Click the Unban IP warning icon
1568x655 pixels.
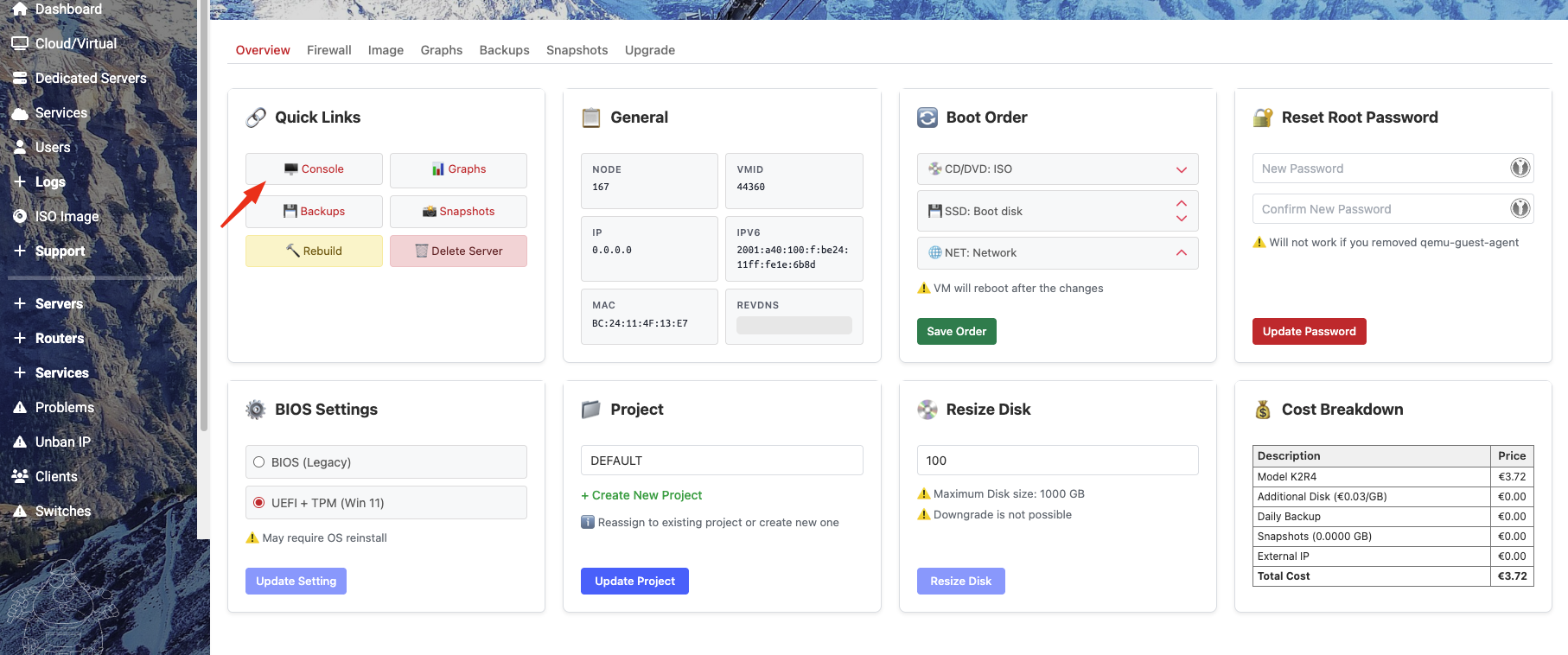point(19,442)
